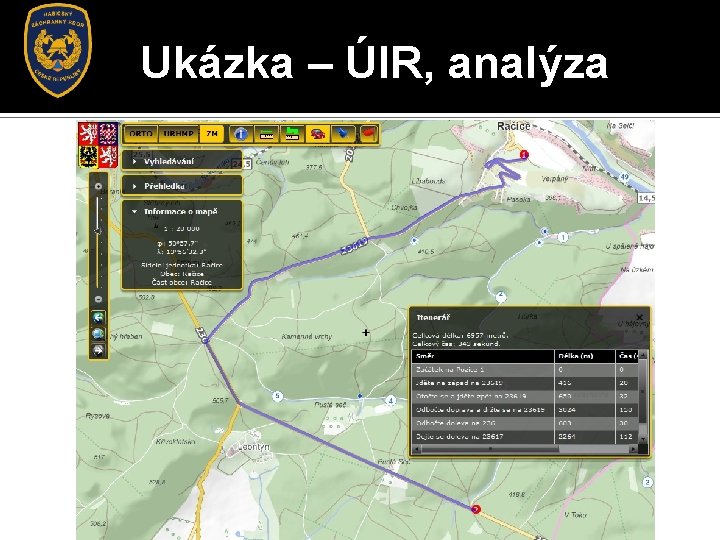Click the itinerary vertical scroll up arrow
This screenshot has width=720, height=540.
643,354
